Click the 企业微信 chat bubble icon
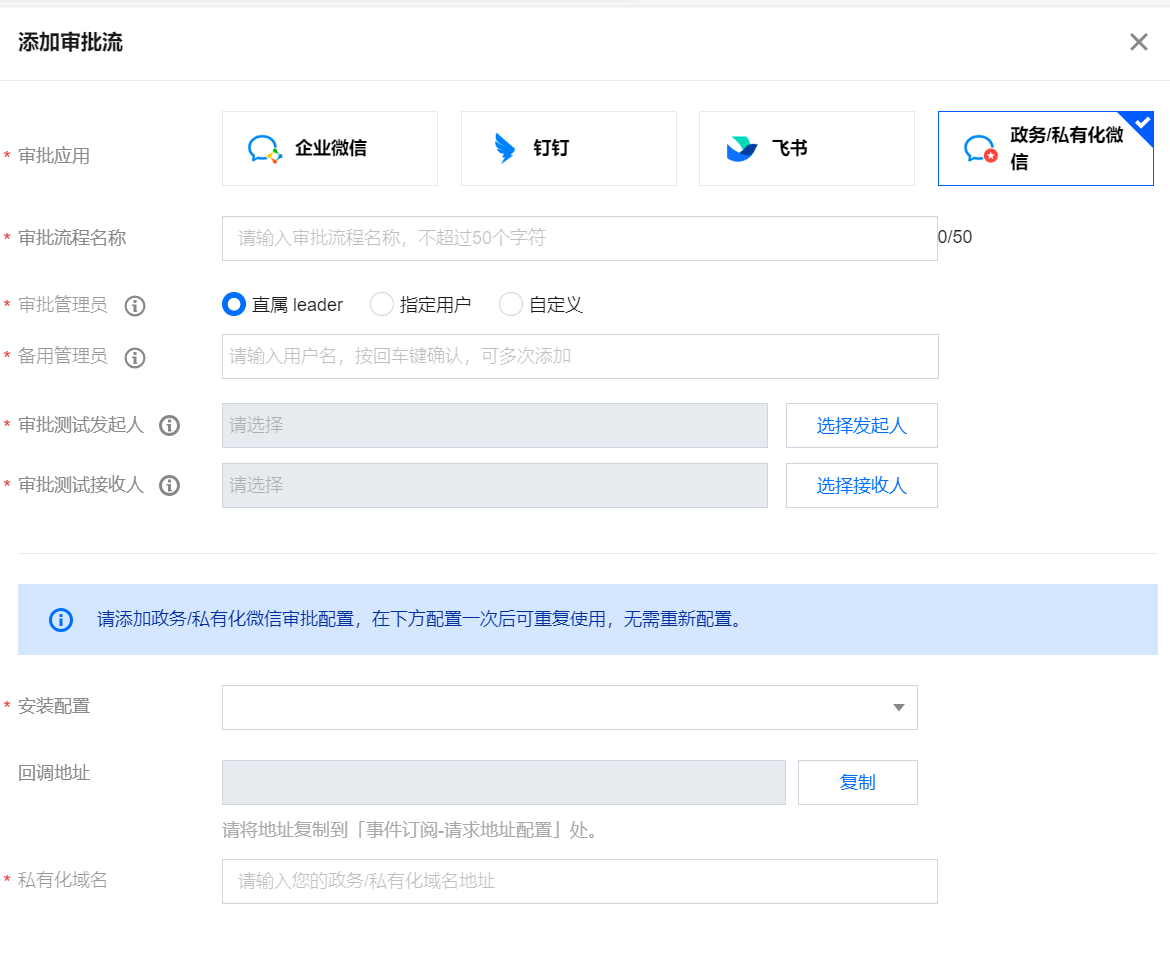Viewport: 1170px width, 960px height. [x=264, y=149]
